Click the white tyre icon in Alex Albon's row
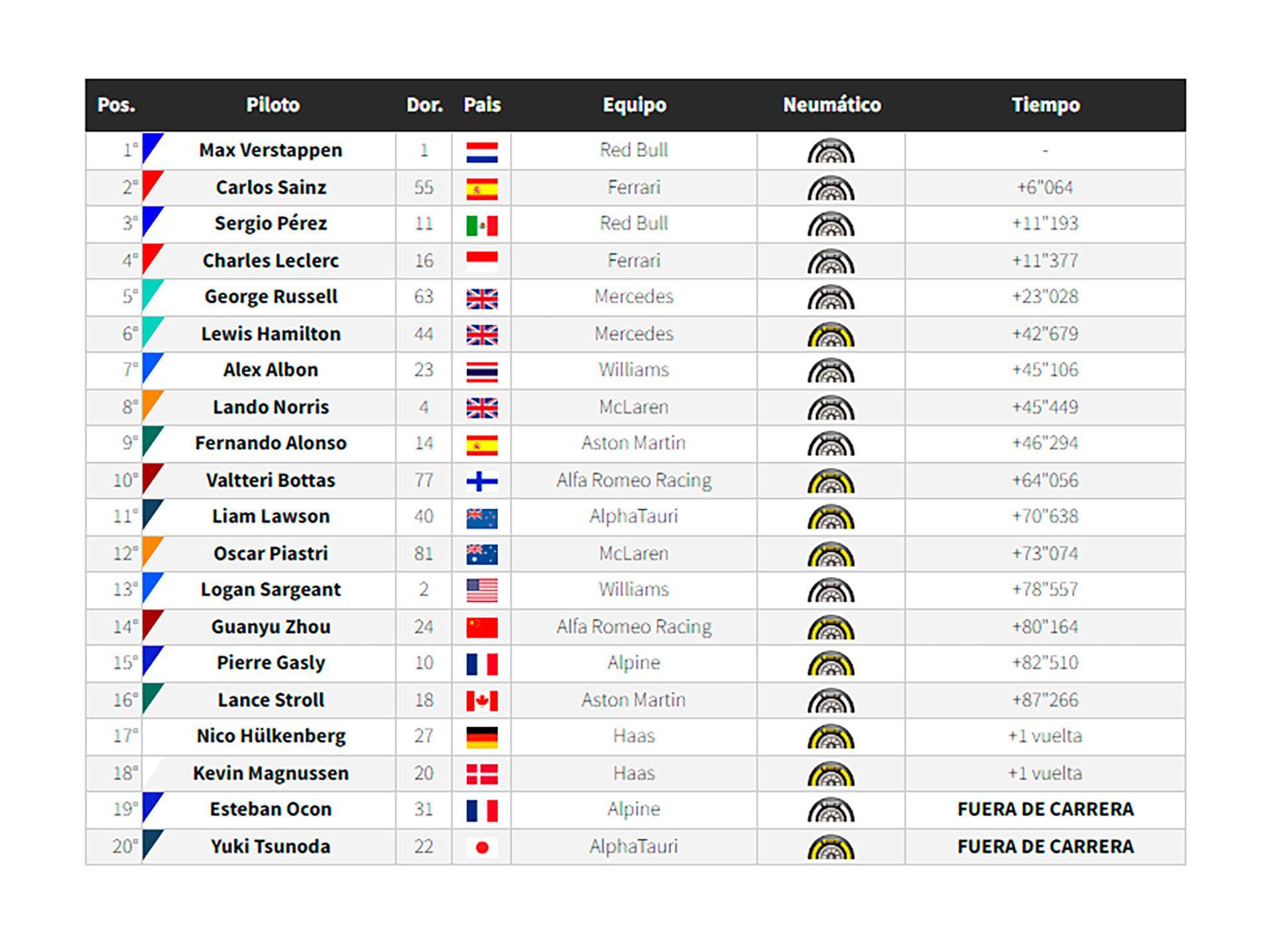The height and width of the screenshot is (952, 1273). 830,371
